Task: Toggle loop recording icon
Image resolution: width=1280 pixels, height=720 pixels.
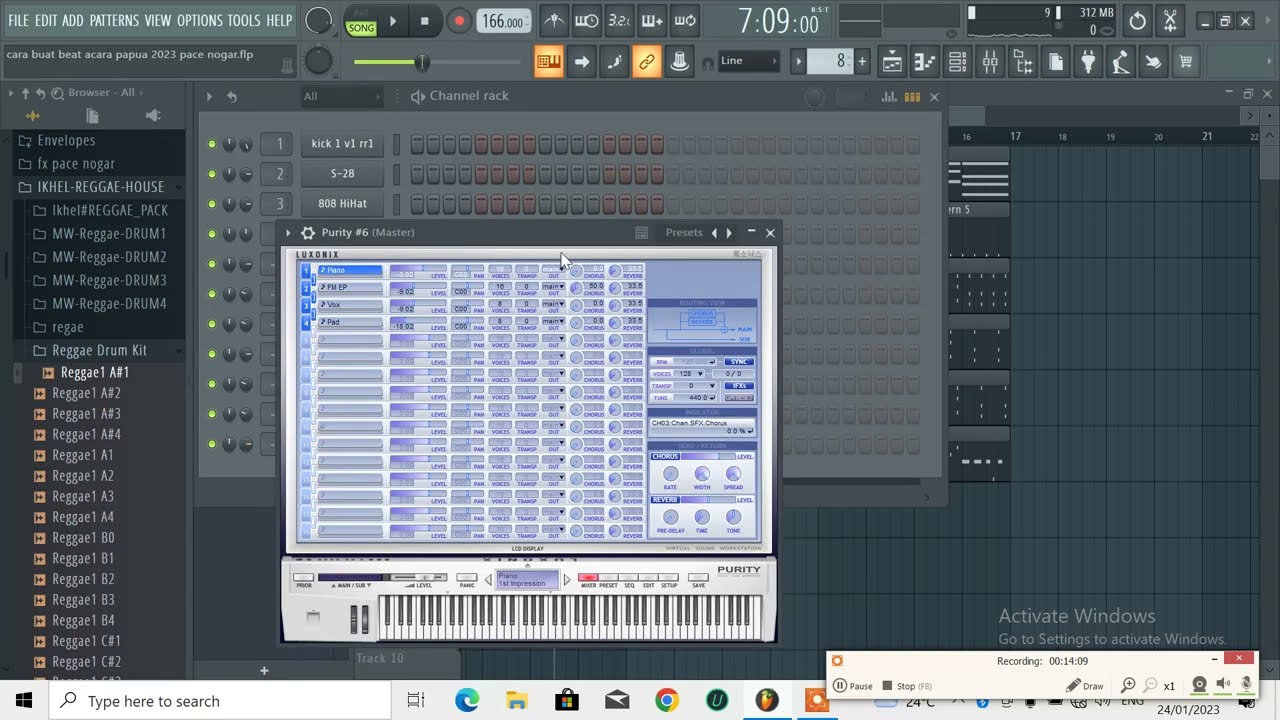Action: (685, 21)
